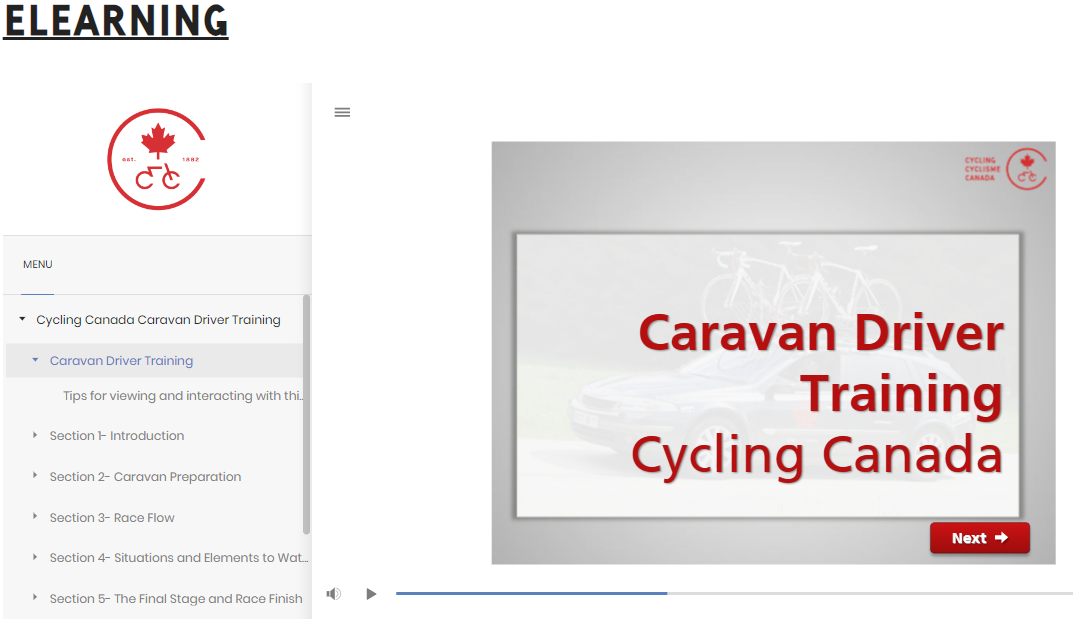Expand Section 5- The Final Stage arrow
This screenshot has height=619, width=1073.
[35, 597]
